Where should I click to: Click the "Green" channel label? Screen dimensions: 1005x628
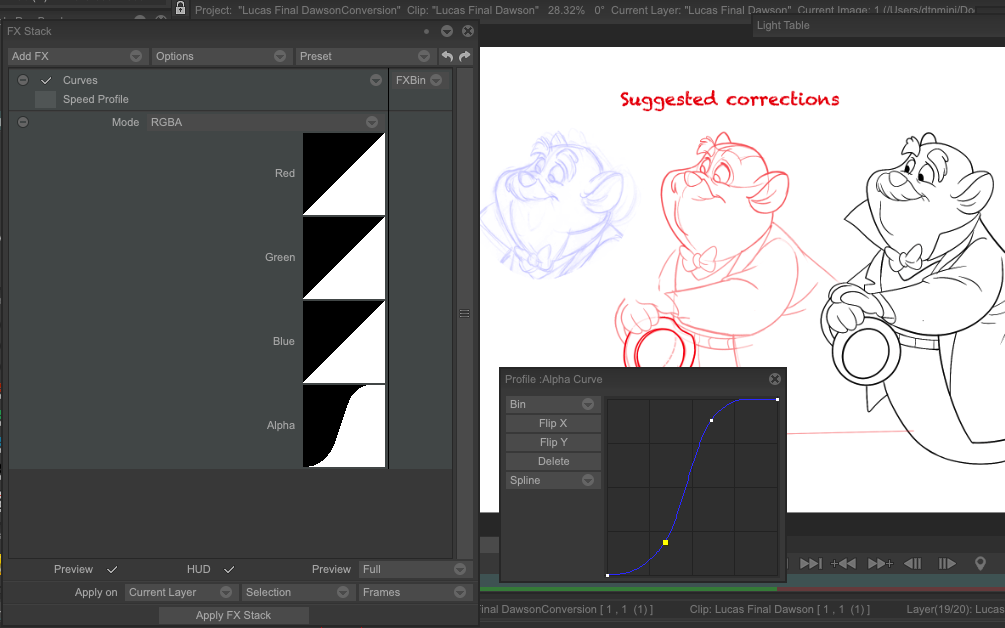point(280,257)
